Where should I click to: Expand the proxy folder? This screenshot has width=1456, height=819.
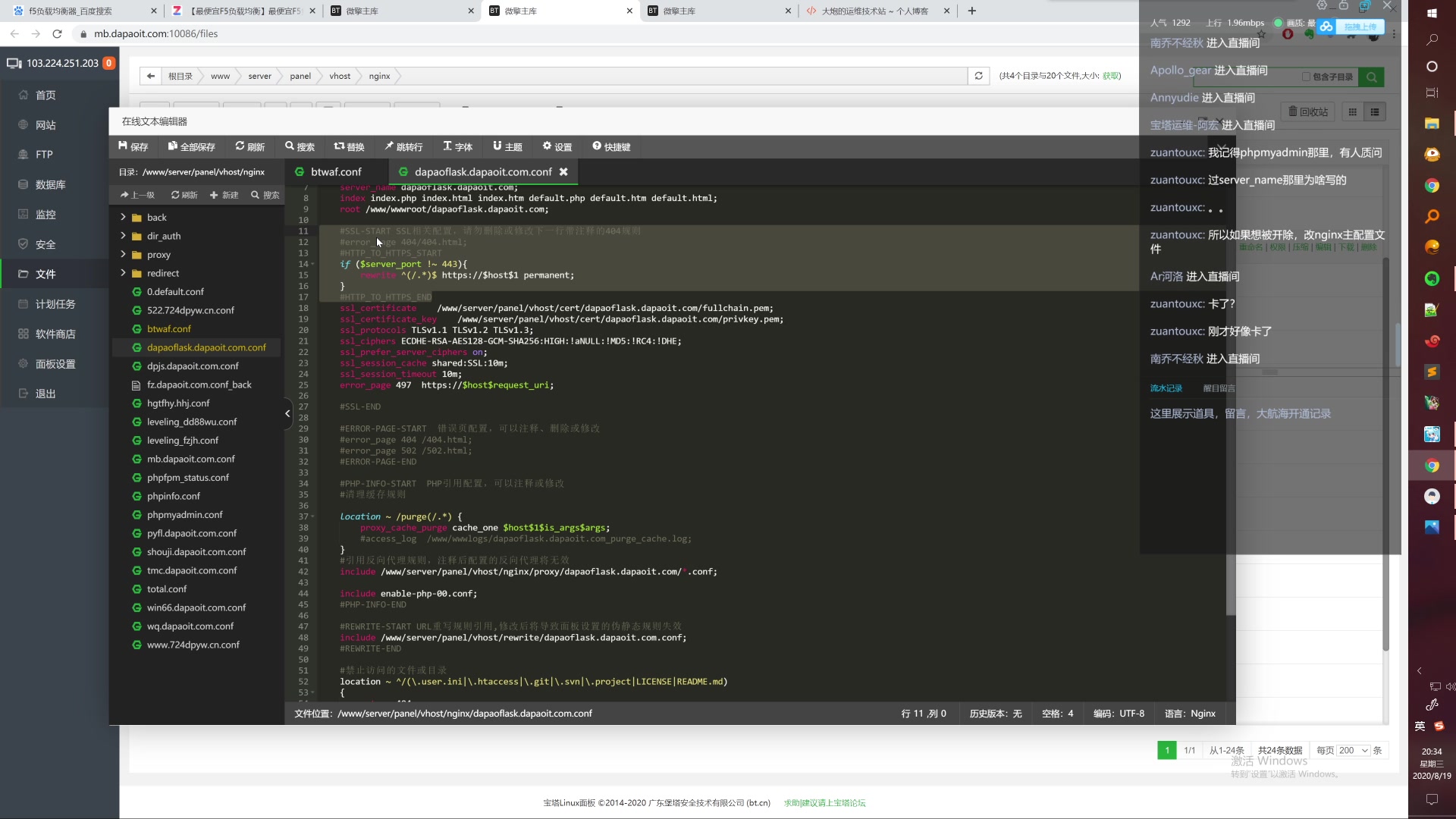click(123, 254)
